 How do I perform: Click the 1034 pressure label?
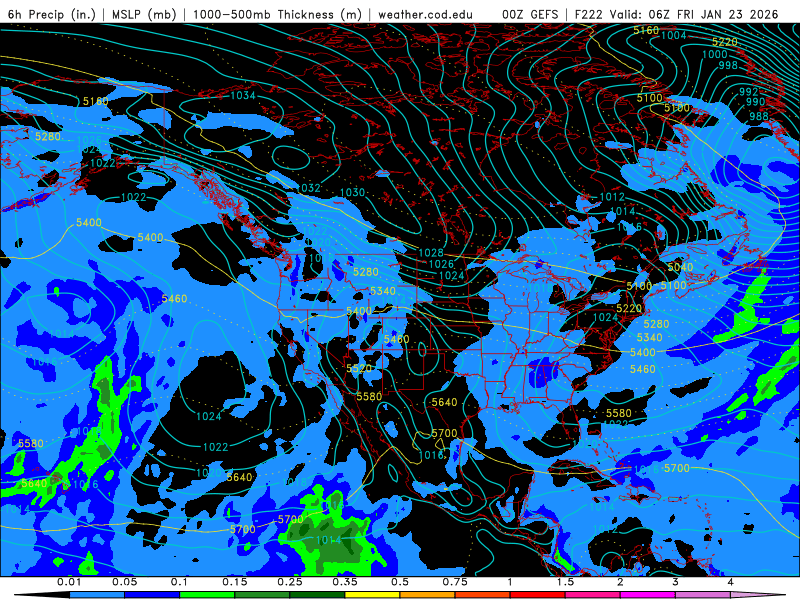[242, 95]
